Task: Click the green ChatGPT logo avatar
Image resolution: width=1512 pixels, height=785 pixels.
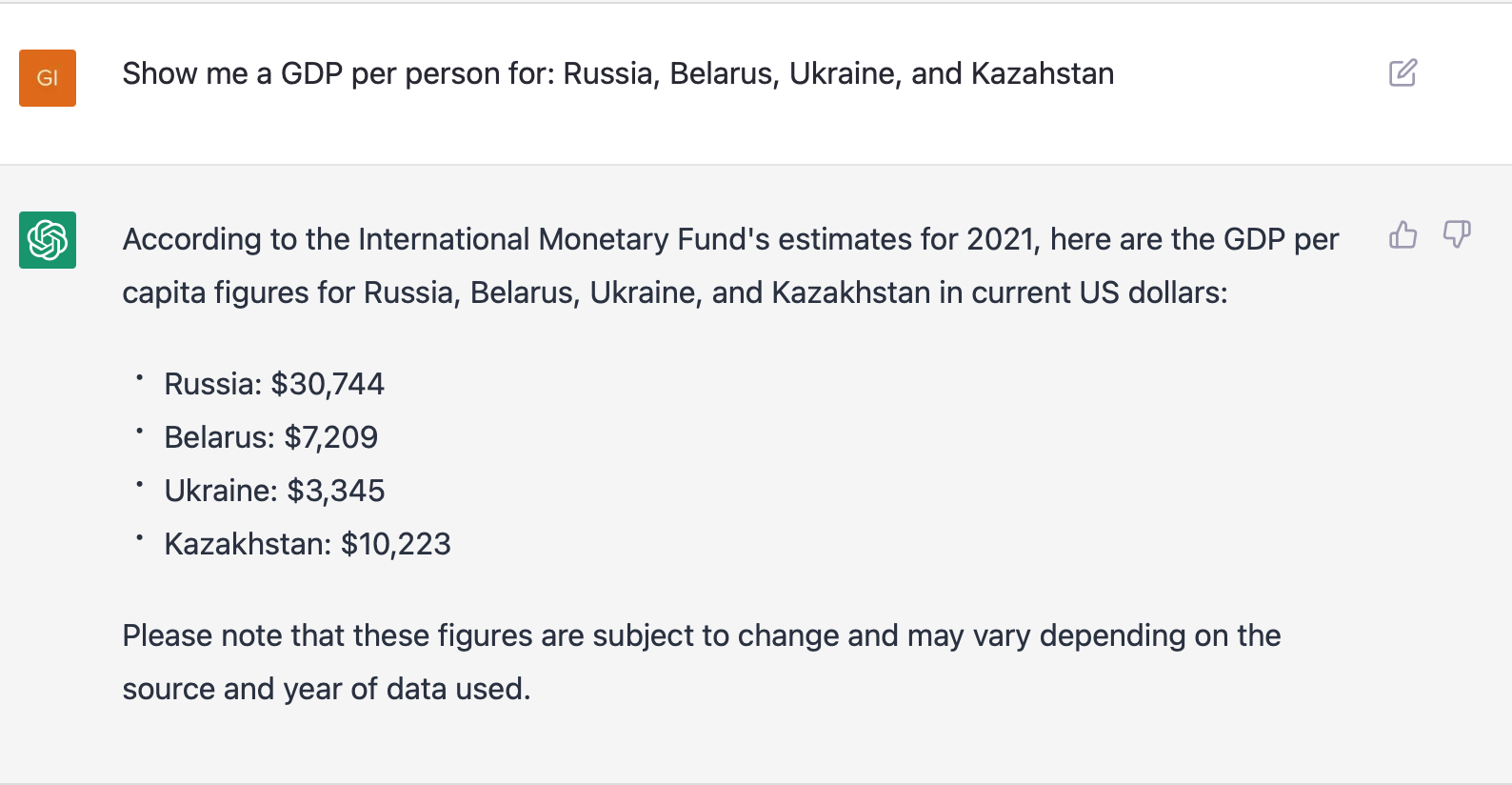Action: 48,240
